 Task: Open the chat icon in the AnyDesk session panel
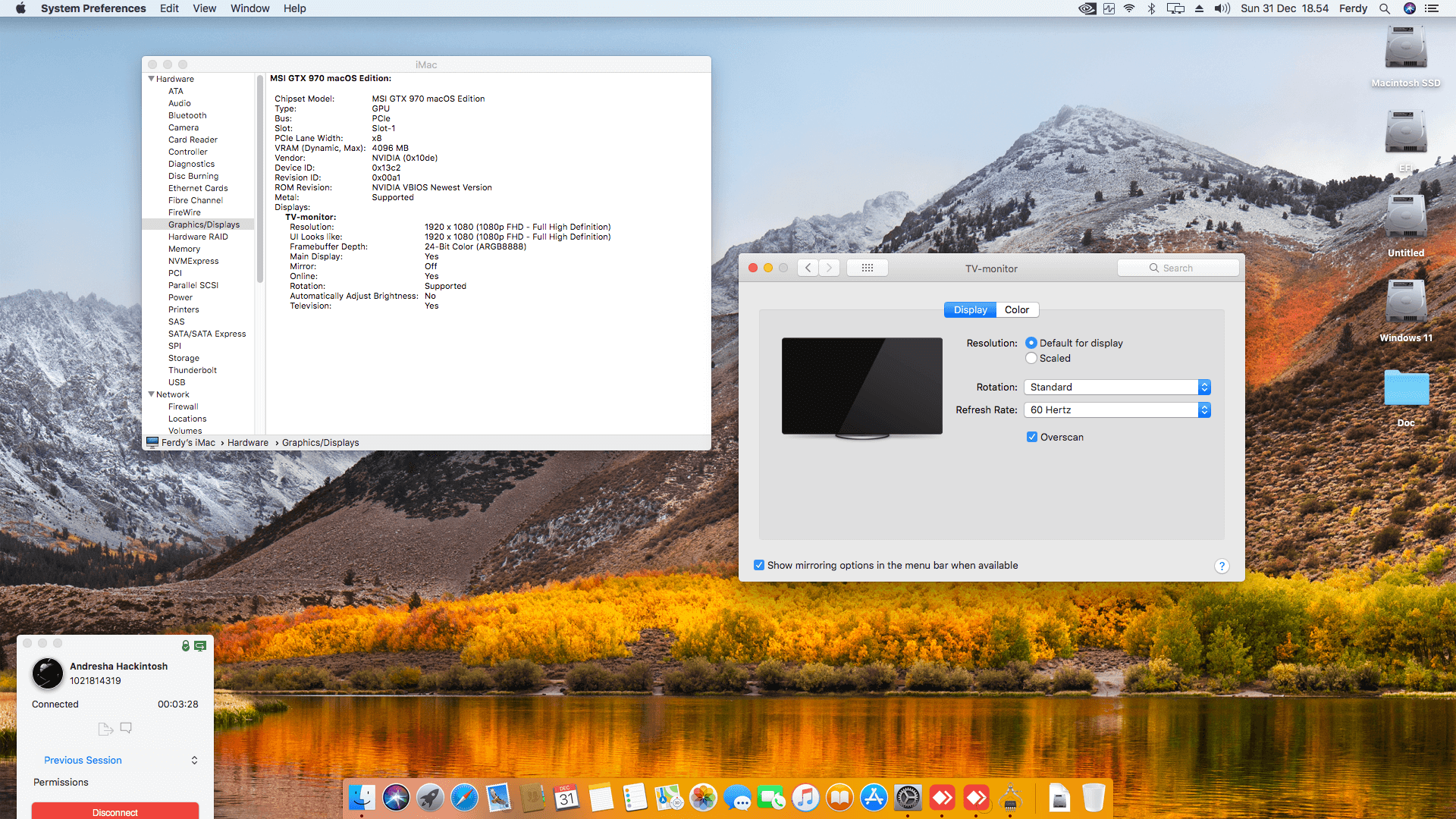[x=126, y=728]
